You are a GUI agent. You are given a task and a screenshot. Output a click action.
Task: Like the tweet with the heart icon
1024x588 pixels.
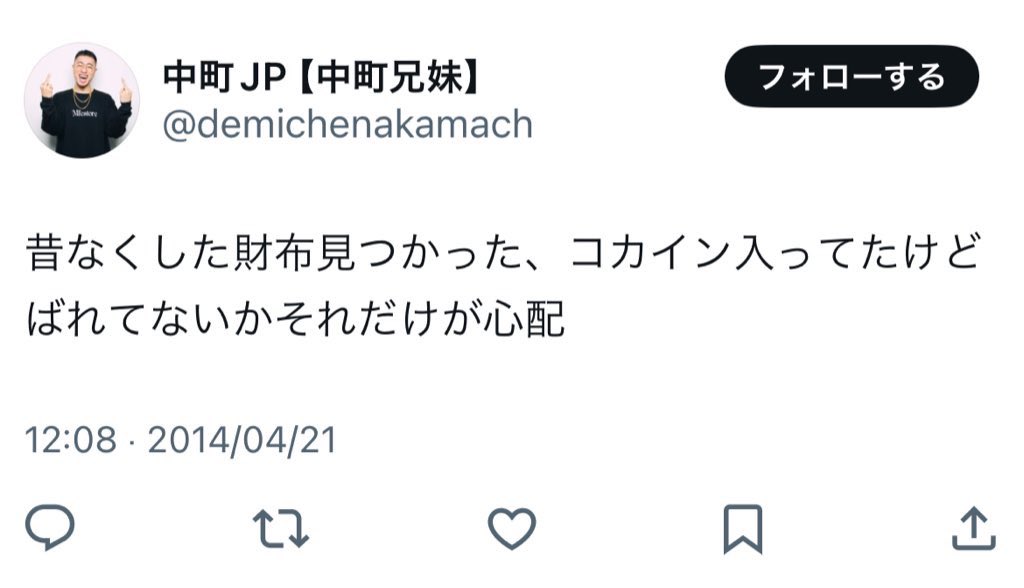512,528
